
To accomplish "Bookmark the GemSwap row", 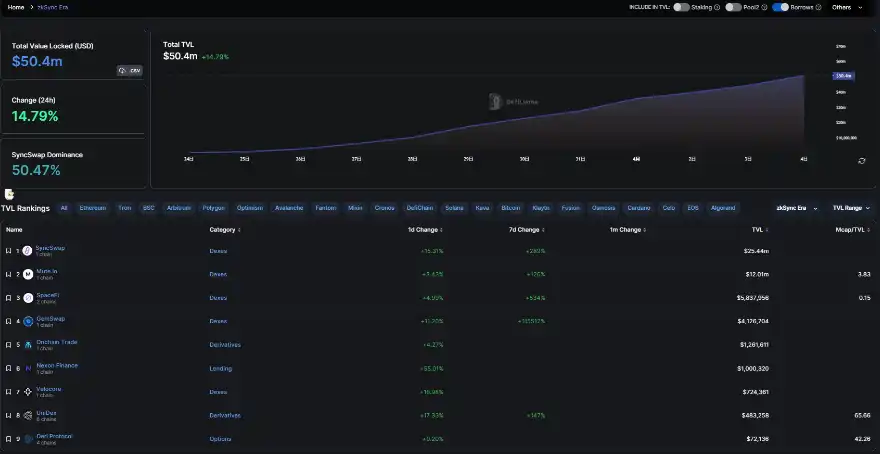I will tap(8, 322).
